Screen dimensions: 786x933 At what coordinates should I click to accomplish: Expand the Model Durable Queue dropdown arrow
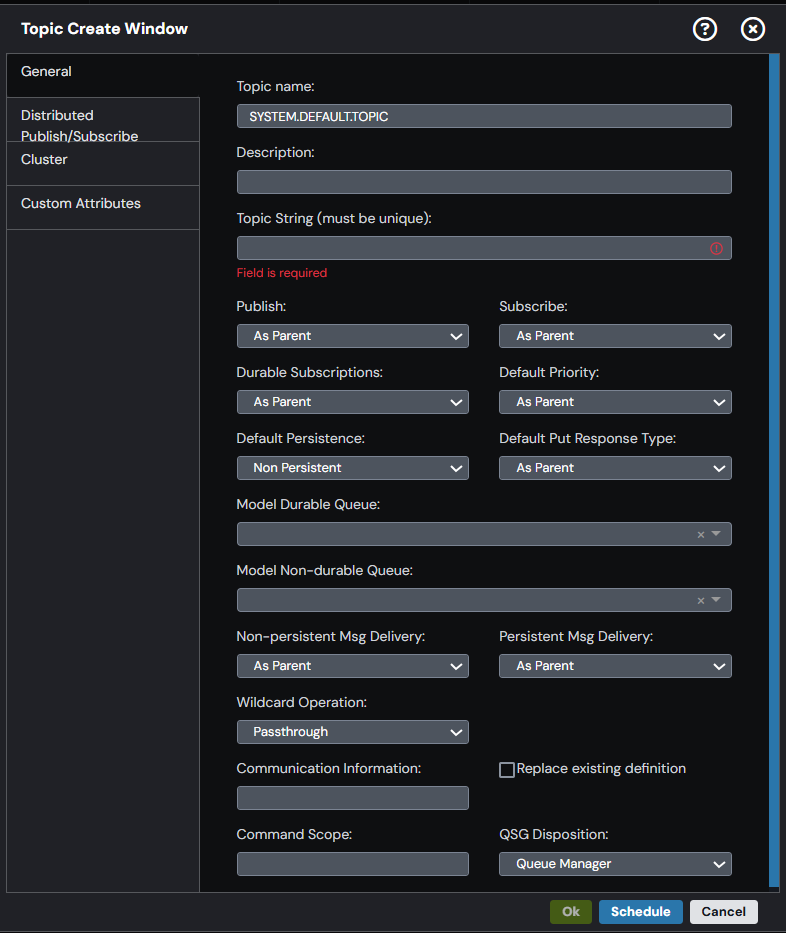tap(716, 534)
